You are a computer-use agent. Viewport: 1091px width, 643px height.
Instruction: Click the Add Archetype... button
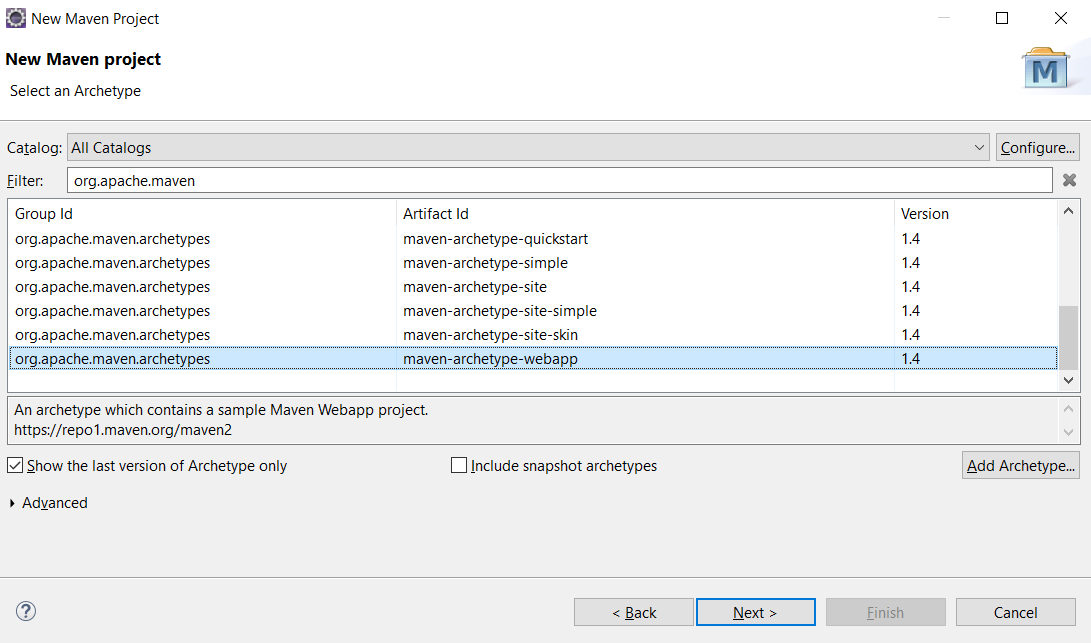pyautogui.click(x=1021, y=466)
